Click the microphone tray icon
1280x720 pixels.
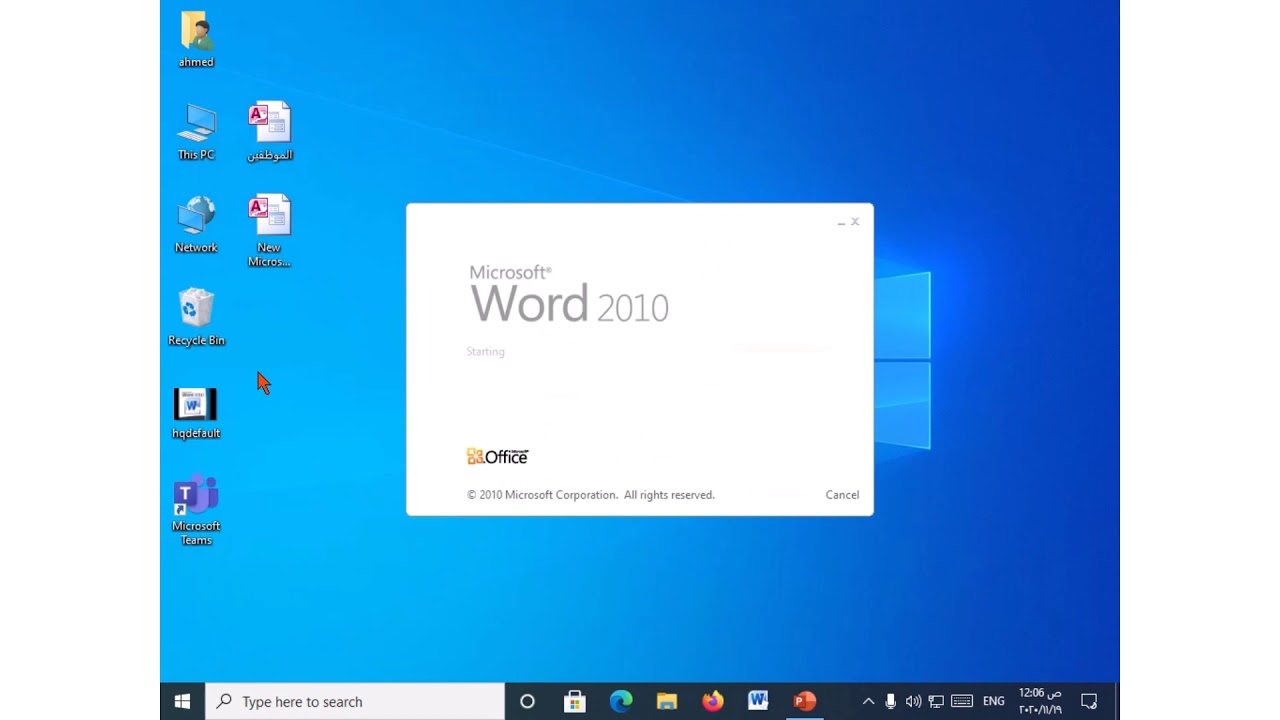[890, 701]
